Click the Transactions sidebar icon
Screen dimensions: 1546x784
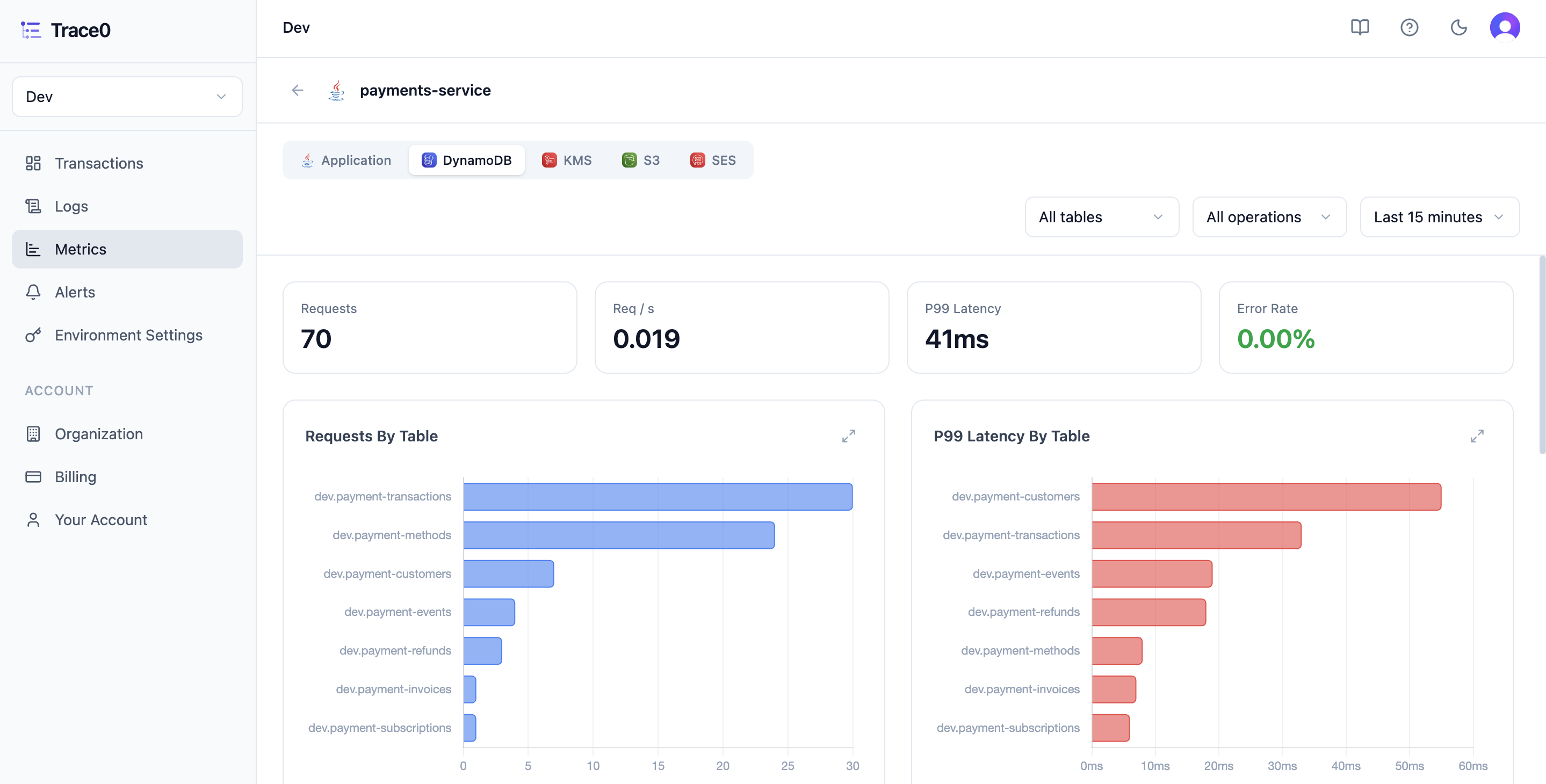33,163
